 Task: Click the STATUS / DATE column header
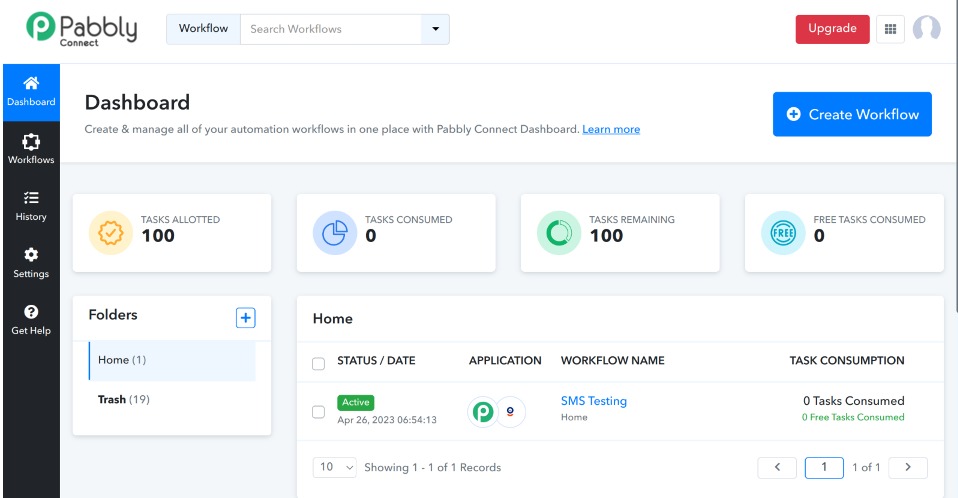pos(376,361)
